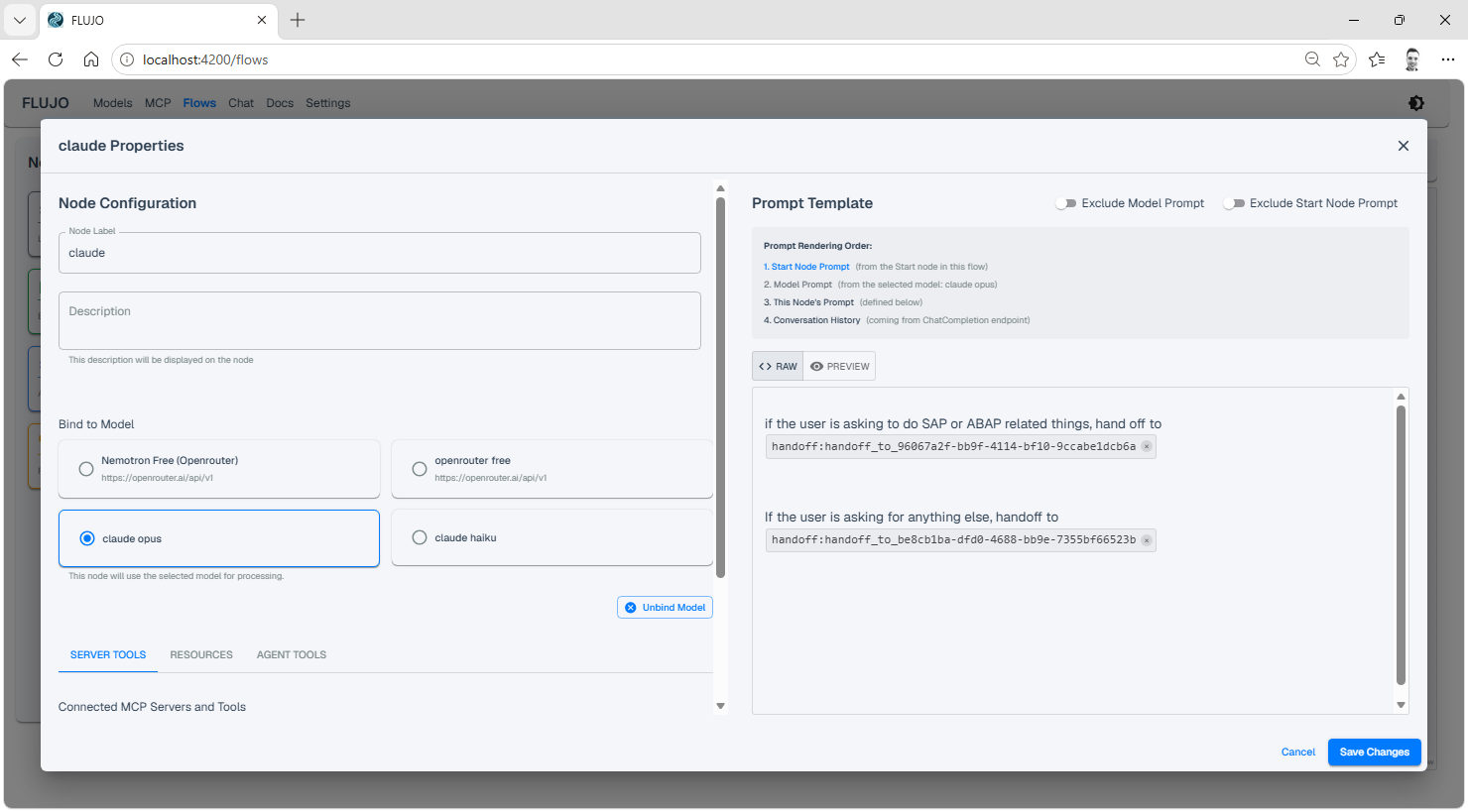Image resolution: width=1468 pixels, height=812 pixels.
Task: Select claude opus model radio
Action: click(87, 538)
